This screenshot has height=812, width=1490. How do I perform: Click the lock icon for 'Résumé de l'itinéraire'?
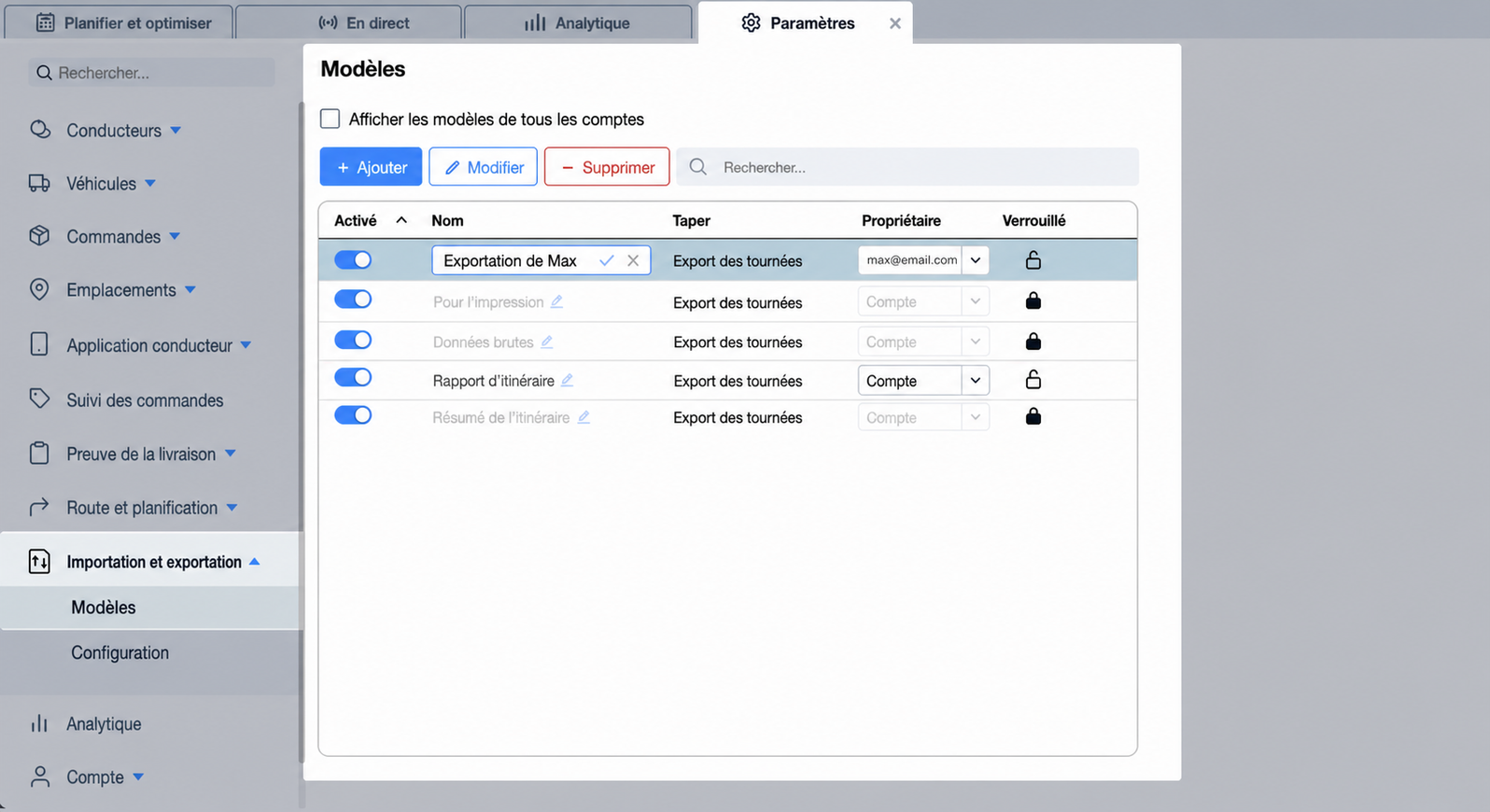coord(1033,416)
